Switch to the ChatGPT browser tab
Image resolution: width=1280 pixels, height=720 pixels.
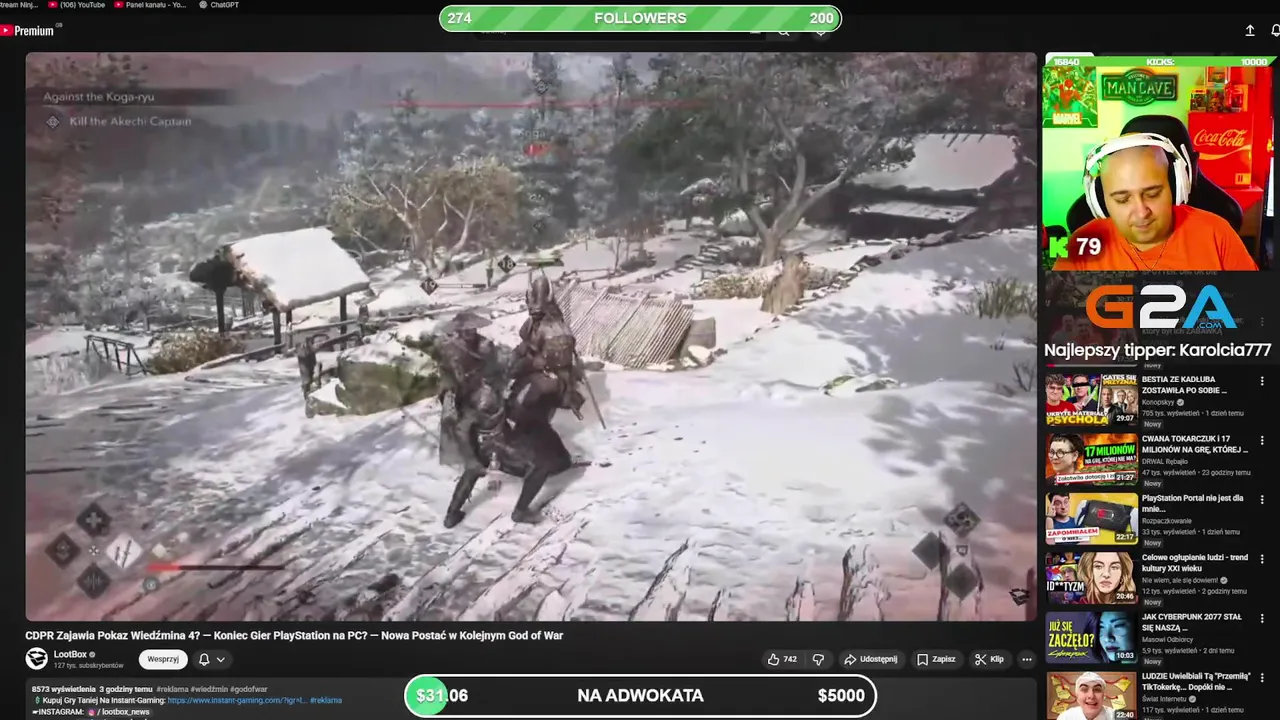[219, 5]
